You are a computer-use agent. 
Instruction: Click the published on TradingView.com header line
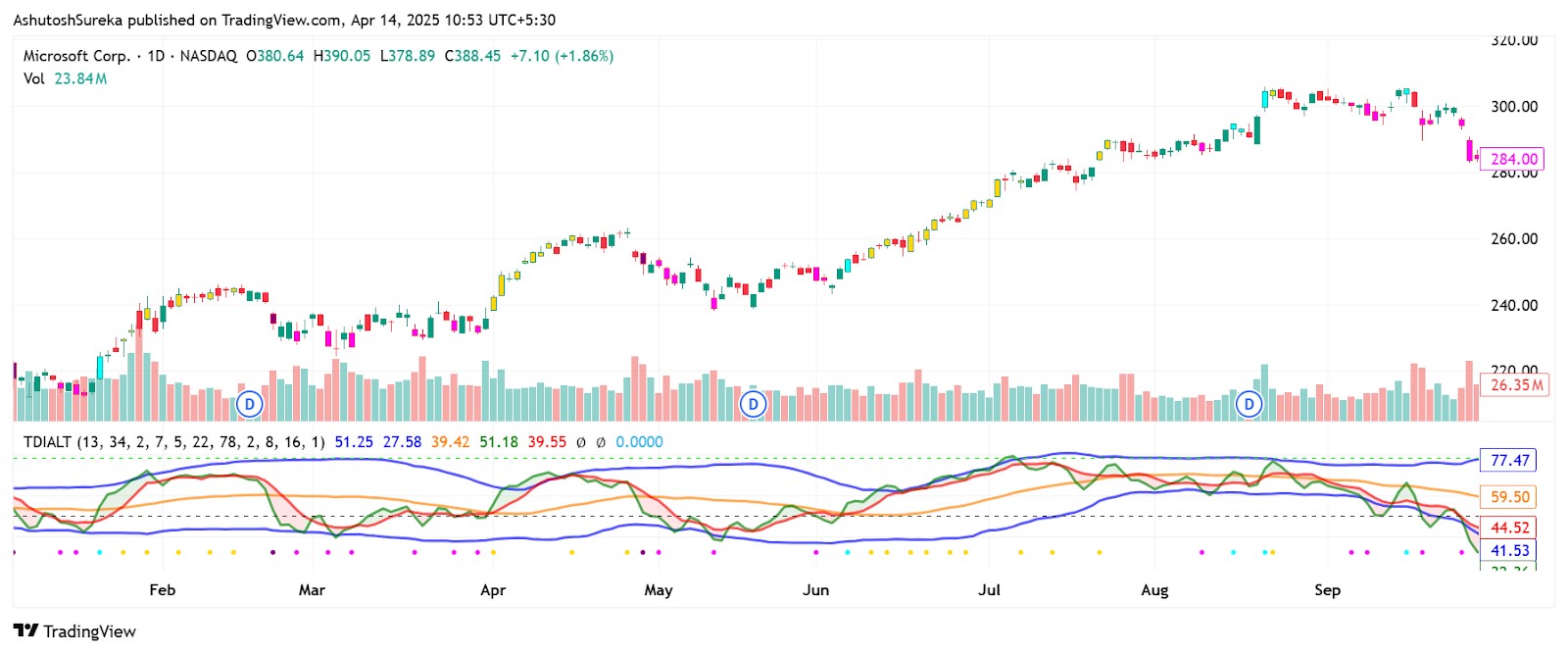(284, 20)
